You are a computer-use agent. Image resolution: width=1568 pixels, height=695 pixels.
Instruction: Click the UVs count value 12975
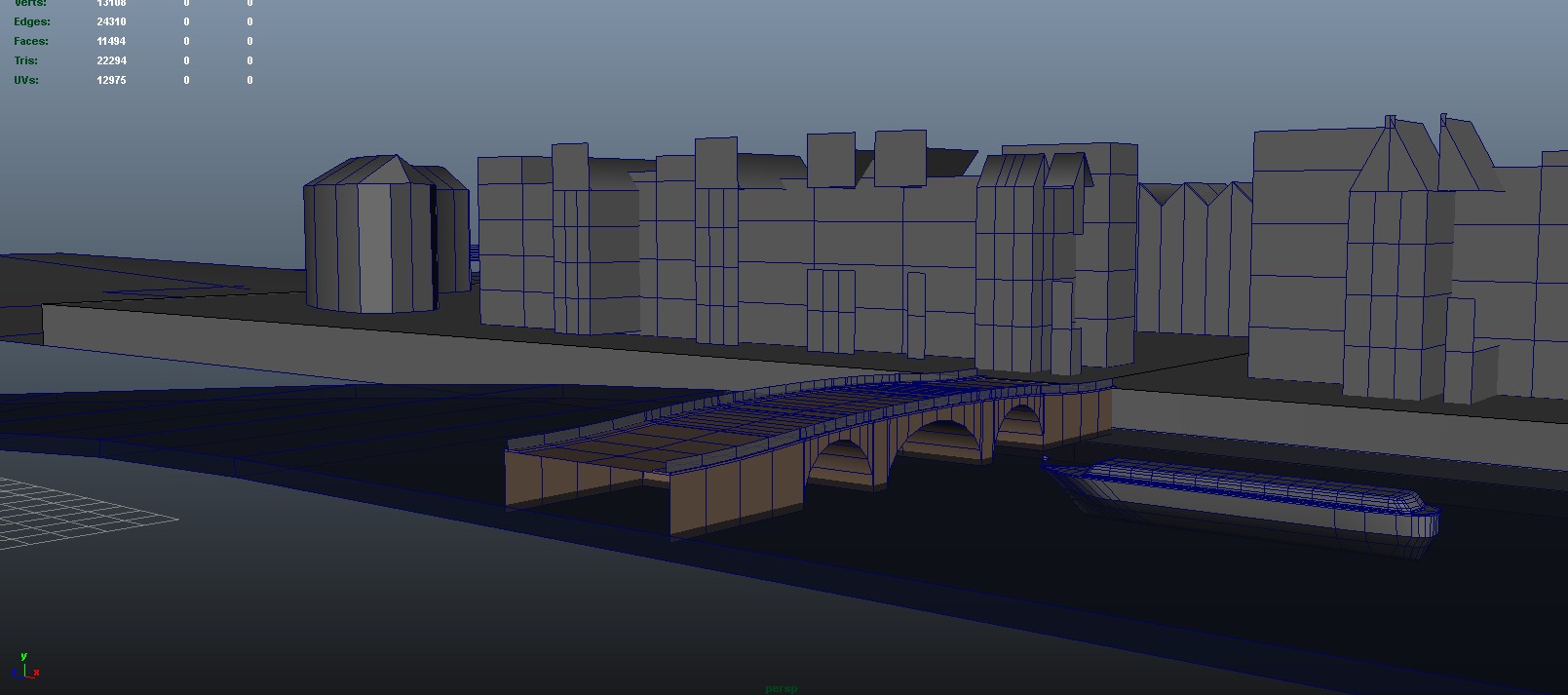111,80
